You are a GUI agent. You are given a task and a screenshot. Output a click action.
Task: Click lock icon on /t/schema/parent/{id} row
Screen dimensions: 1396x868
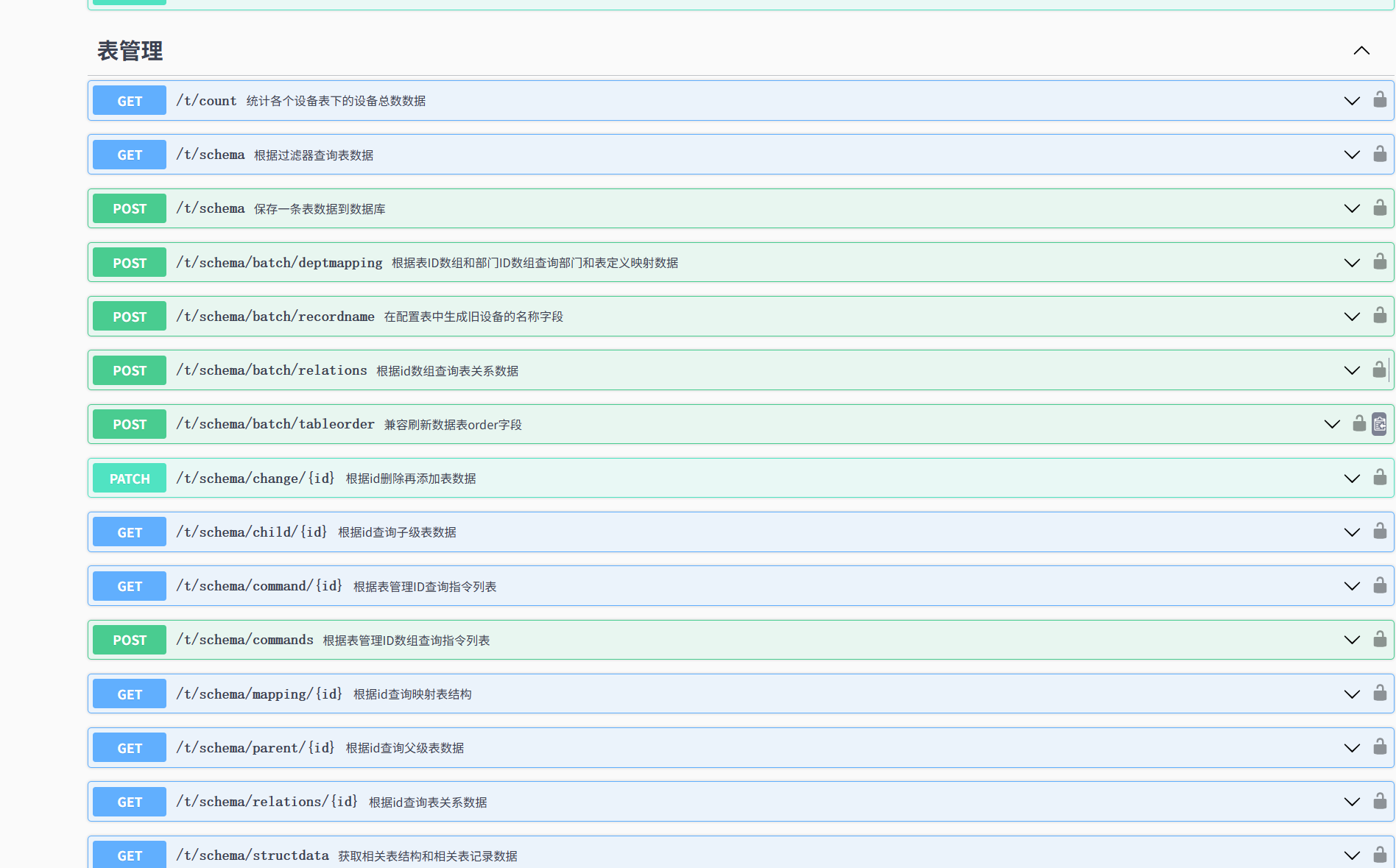coord(1380,747)
